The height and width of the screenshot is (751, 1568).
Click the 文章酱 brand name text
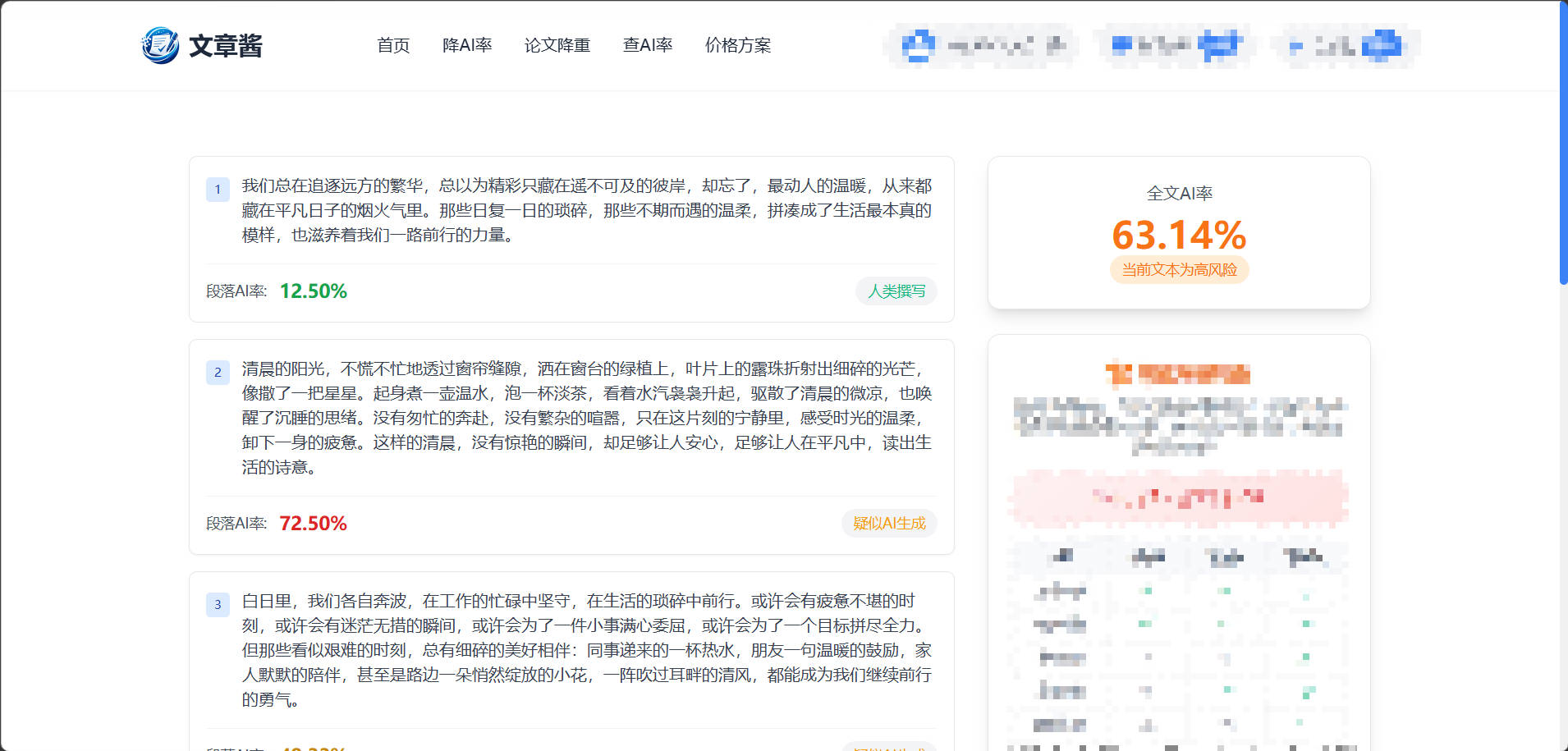point(226,46)
